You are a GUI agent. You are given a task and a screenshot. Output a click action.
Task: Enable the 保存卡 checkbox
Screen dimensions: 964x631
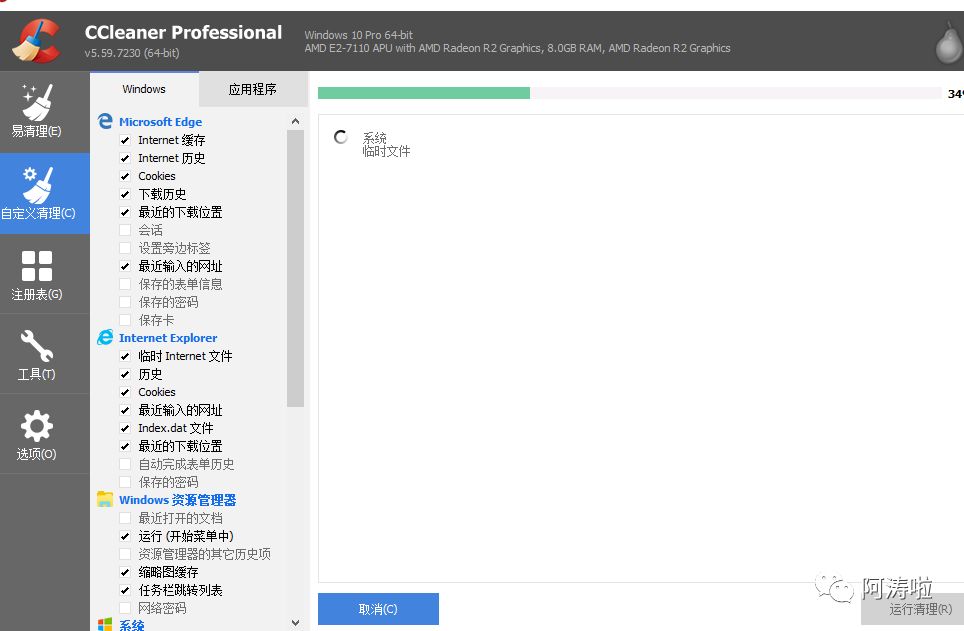point(125,320)
